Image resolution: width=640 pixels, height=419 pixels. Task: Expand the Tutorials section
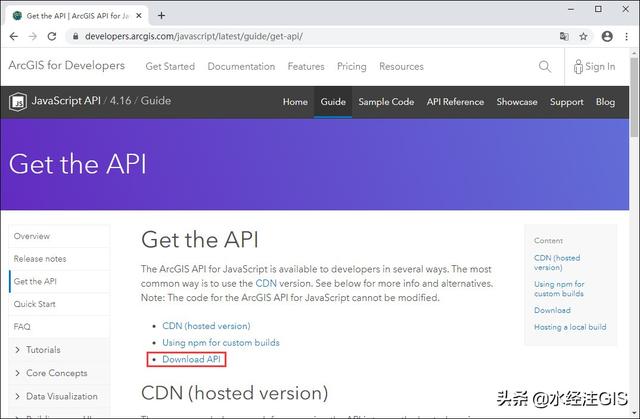click(17, 350)
